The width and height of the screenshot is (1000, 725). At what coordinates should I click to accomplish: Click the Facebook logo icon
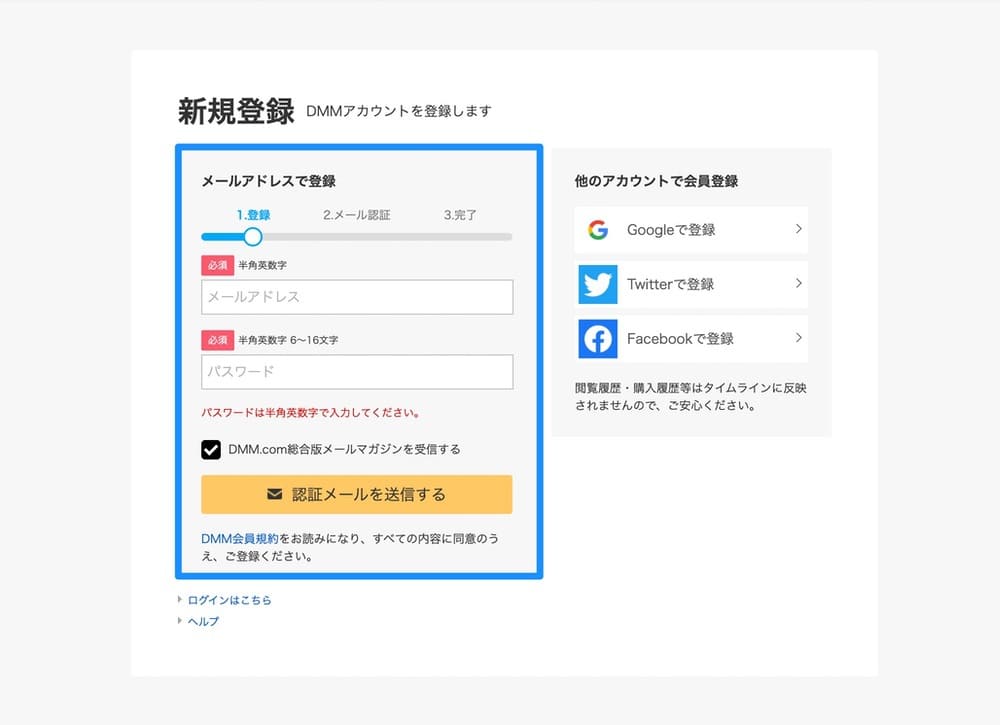598,339
